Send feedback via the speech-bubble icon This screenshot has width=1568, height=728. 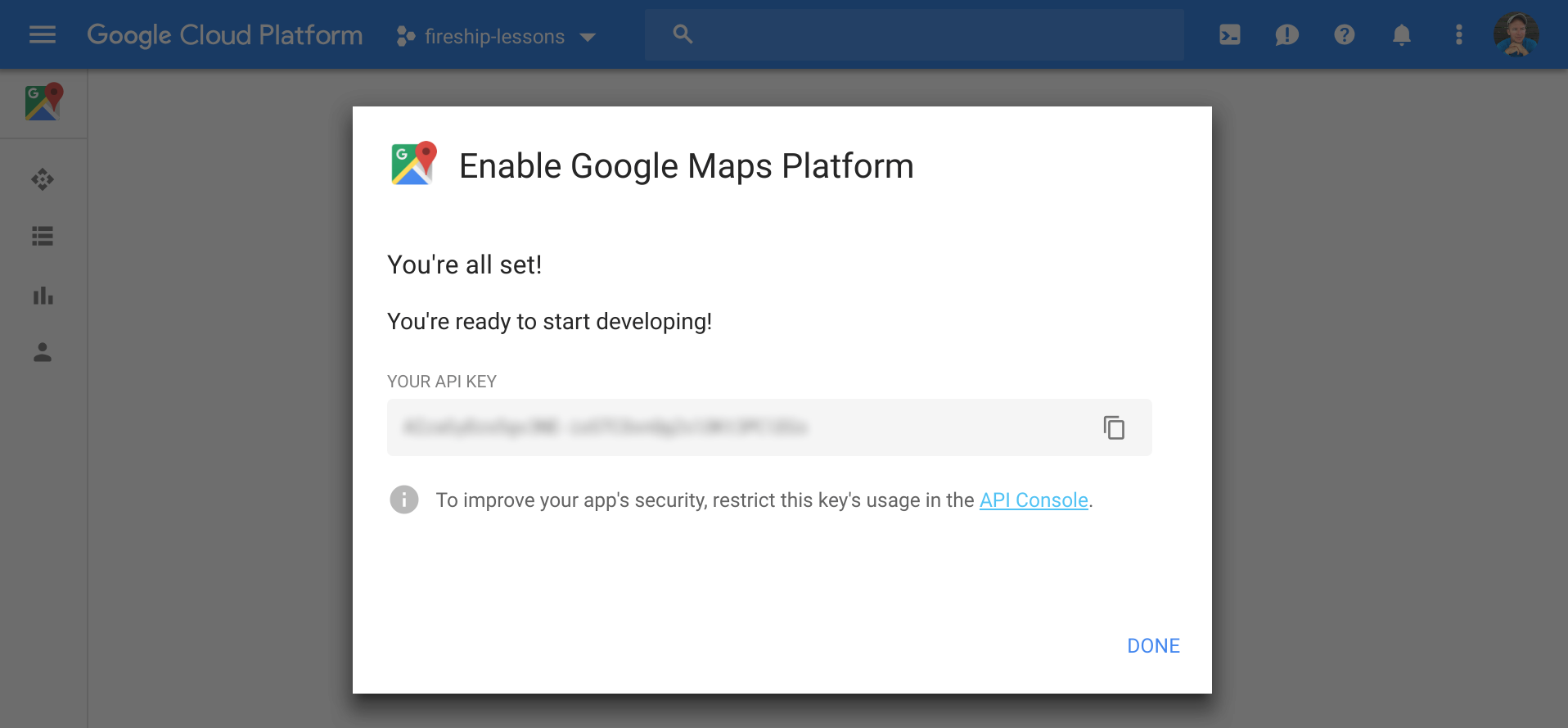(1286, 34)
